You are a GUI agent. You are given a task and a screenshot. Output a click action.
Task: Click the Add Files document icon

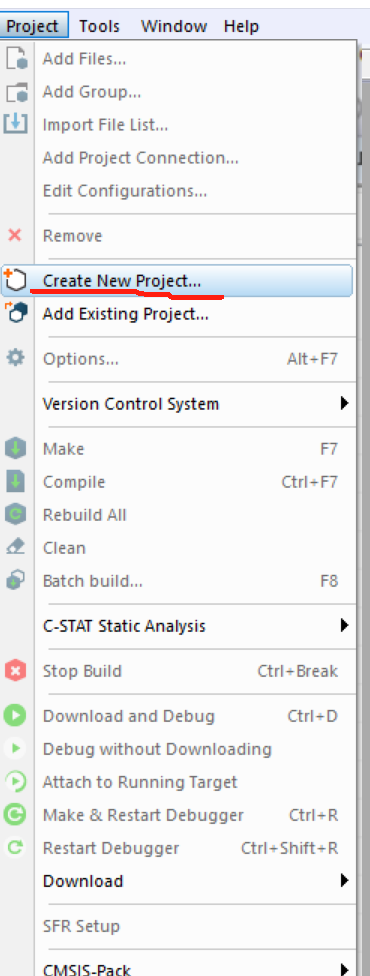click(16, 59)
